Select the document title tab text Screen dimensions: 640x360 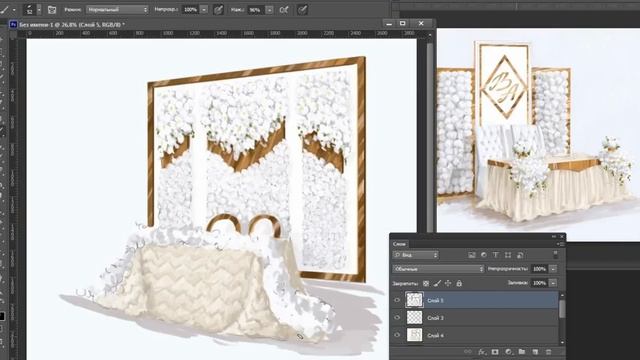click(72, 25)
